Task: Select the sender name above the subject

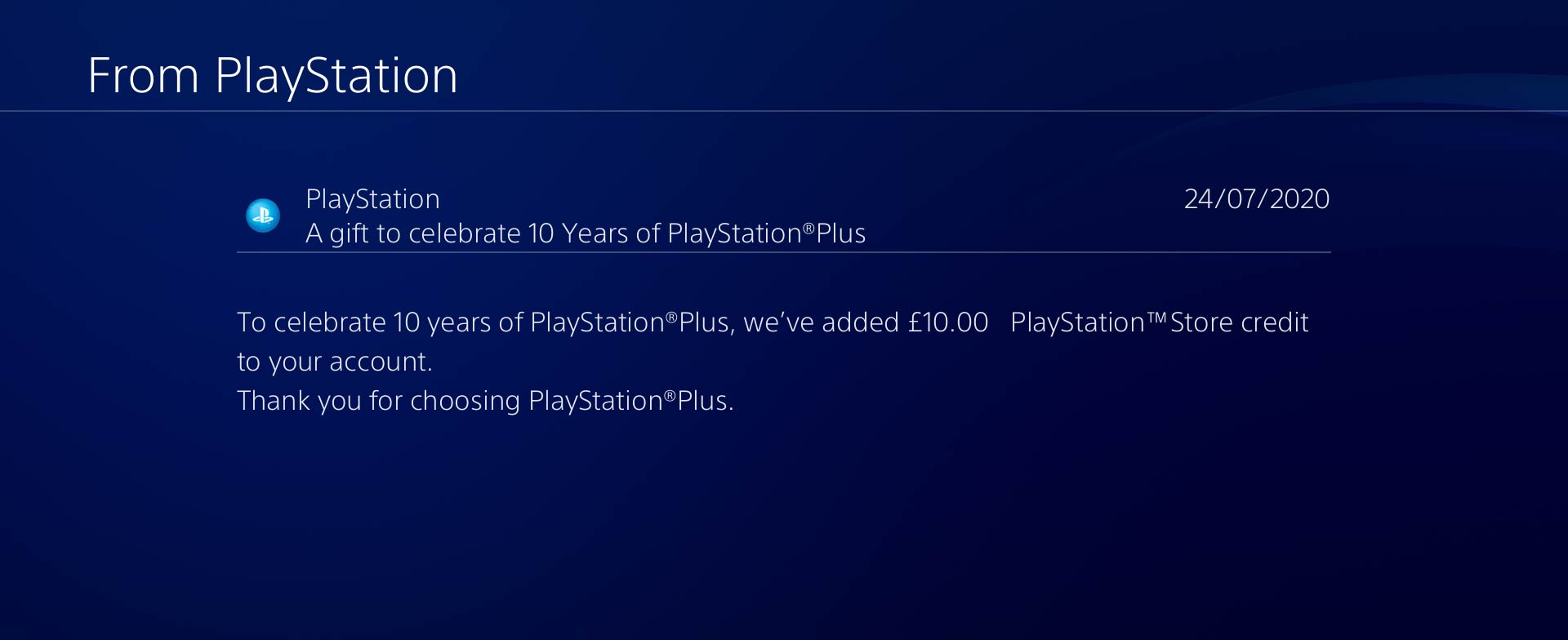Action: tap(372, 199)
